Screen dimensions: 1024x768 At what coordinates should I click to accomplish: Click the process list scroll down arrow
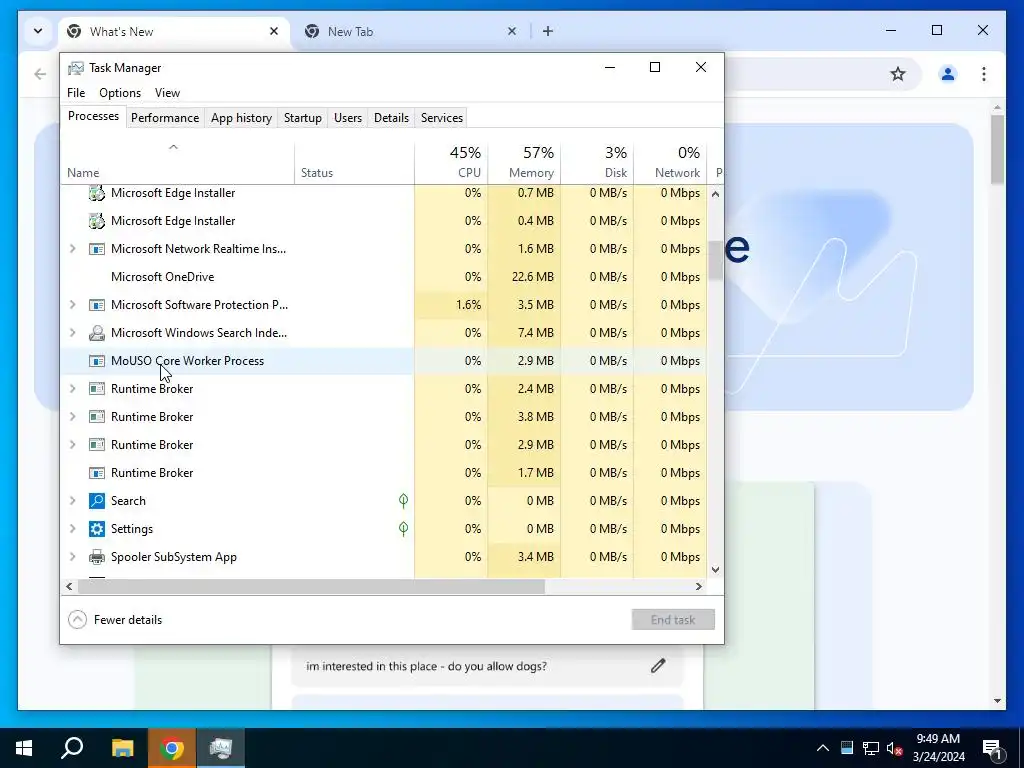(715, 569)
